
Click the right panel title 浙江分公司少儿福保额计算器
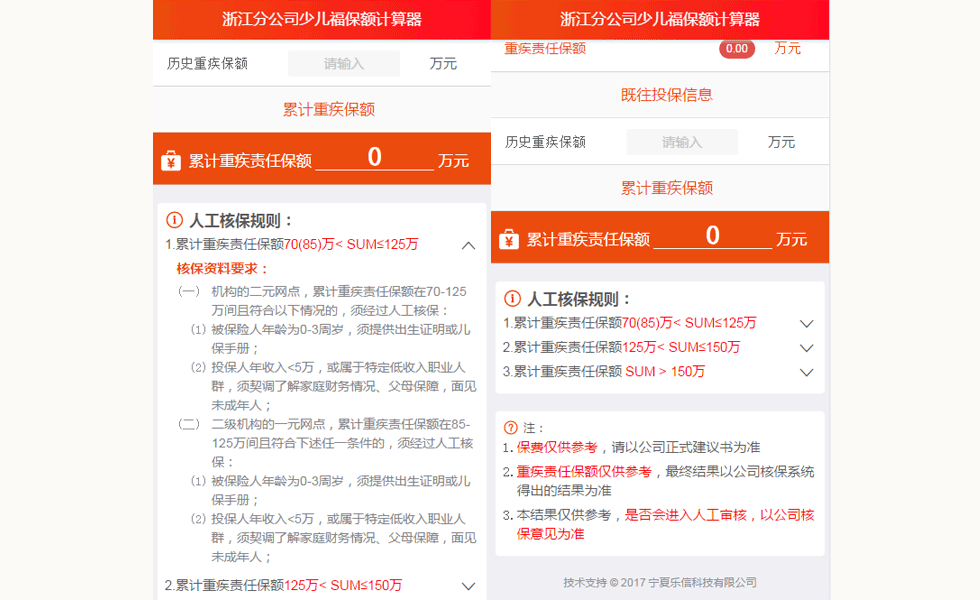[x=660, y=19]
